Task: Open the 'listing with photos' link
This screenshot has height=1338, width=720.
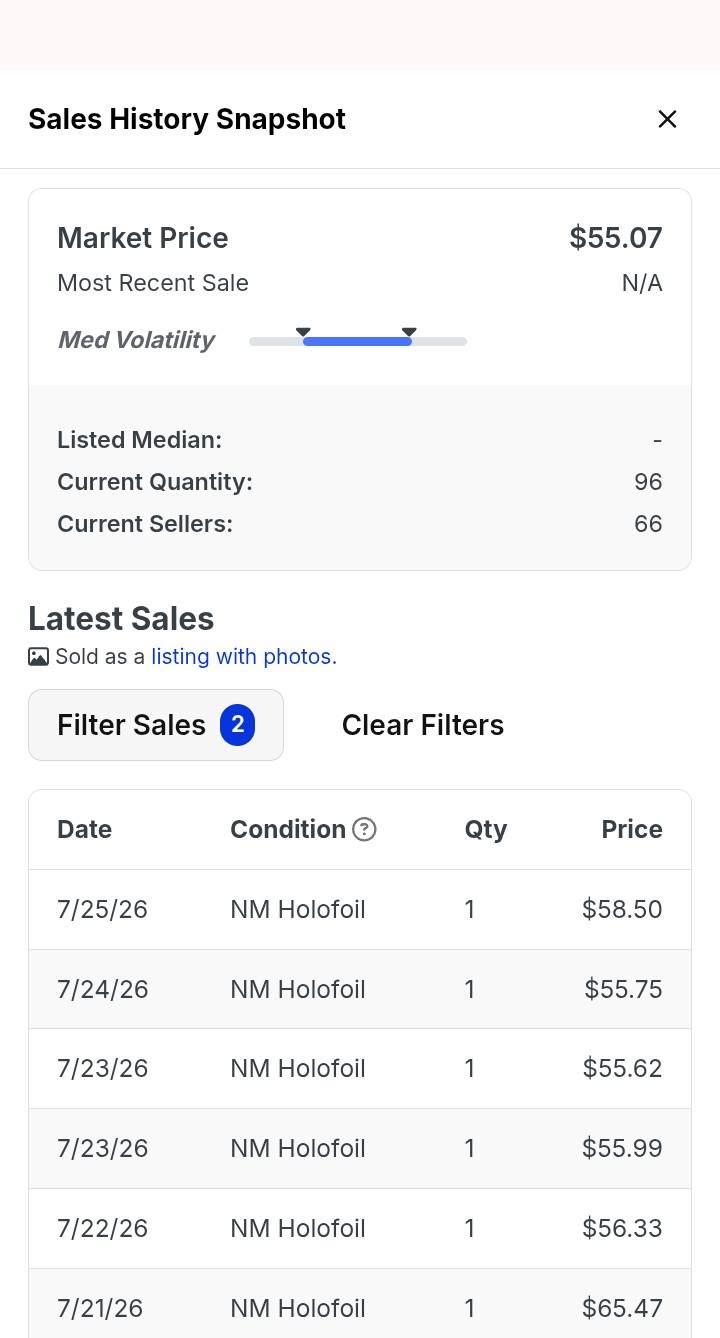Action: tap(244, 657)
